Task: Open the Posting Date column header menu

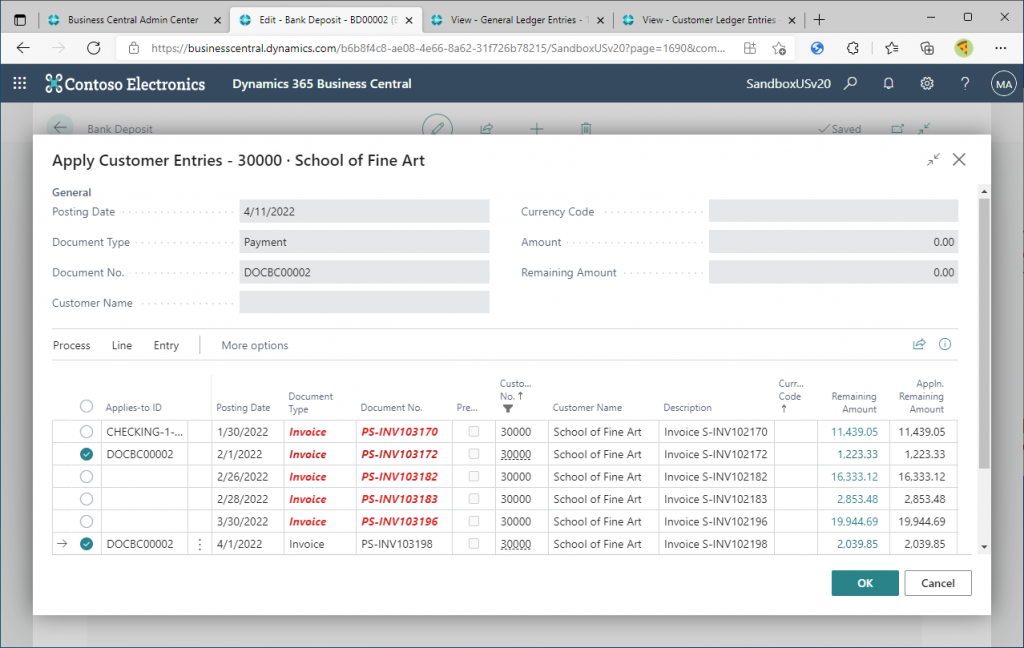Action: 243,408
